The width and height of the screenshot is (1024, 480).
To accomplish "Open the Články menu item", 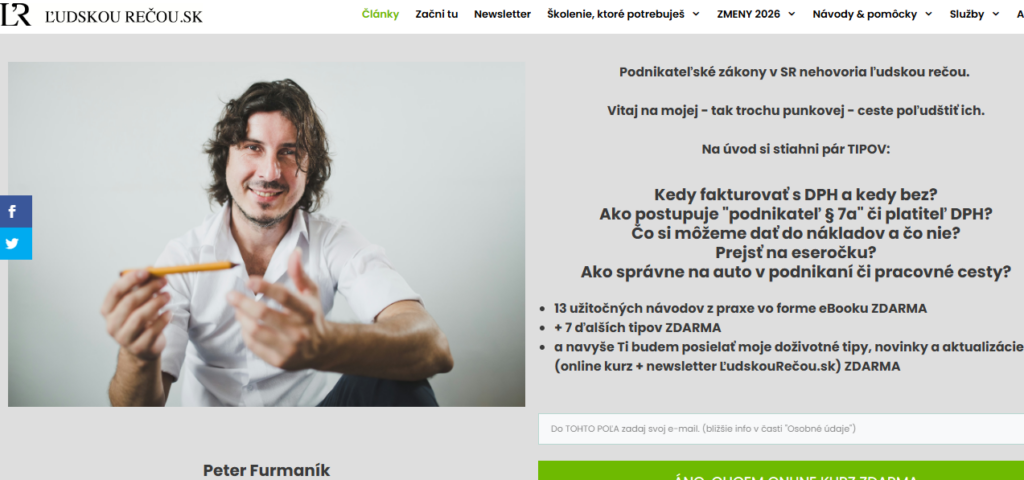I will (x=380, y=14).
